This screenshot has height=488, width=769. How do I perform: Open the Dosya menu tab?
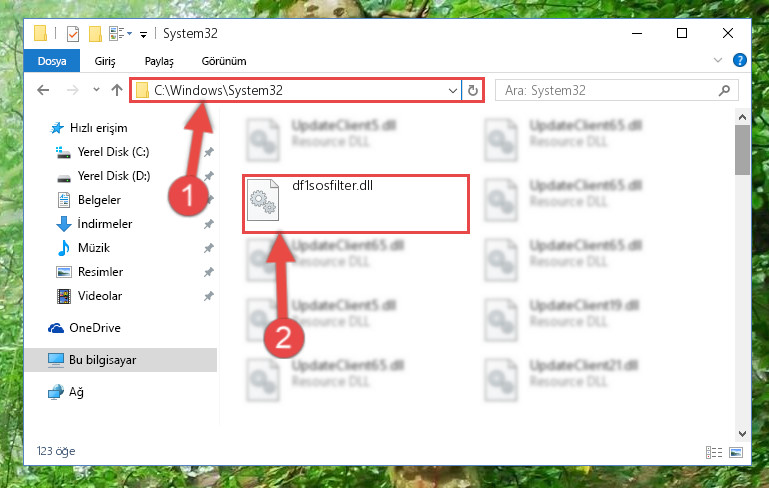coord(52,61)
